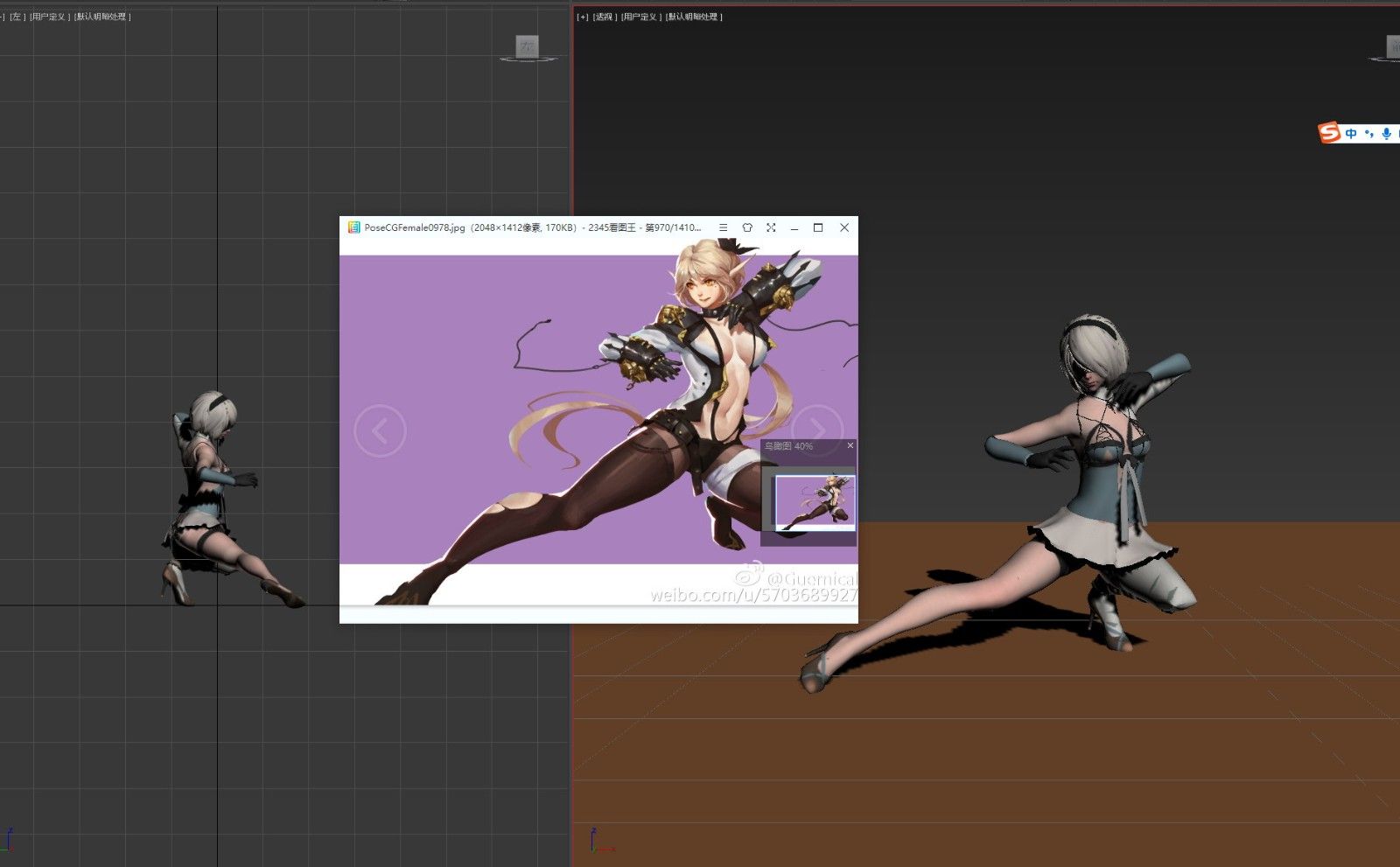Click the microphone voice input icon
Screen dimensions: 1400x867
click(x=1386, y=134)
